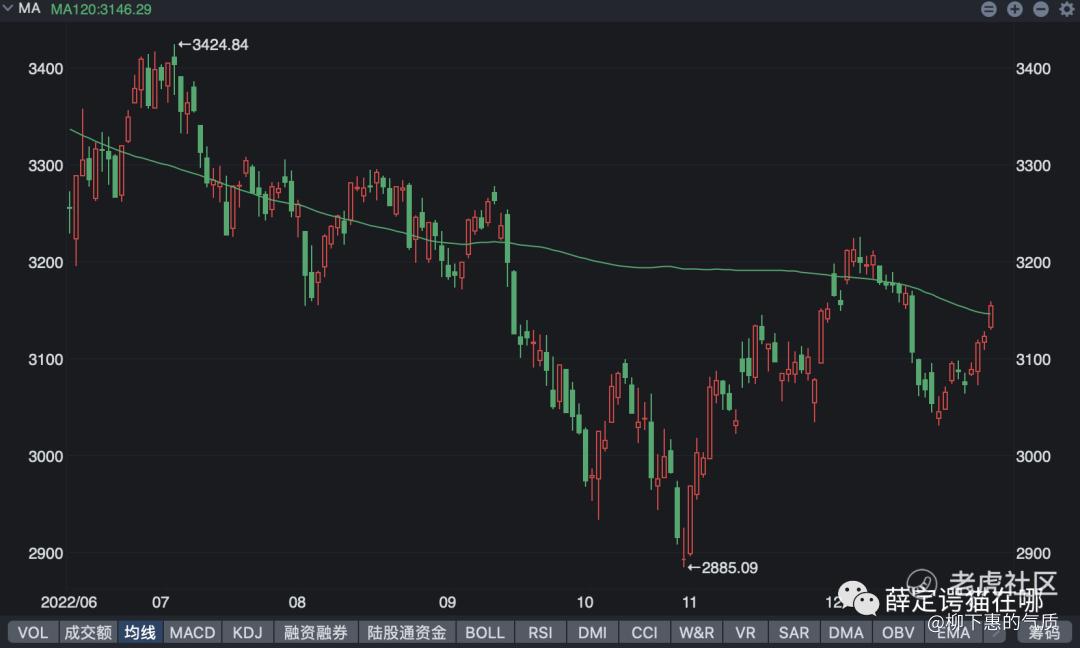
Task: Click the right axis 3400 price label
Action: pos(1033,69)
